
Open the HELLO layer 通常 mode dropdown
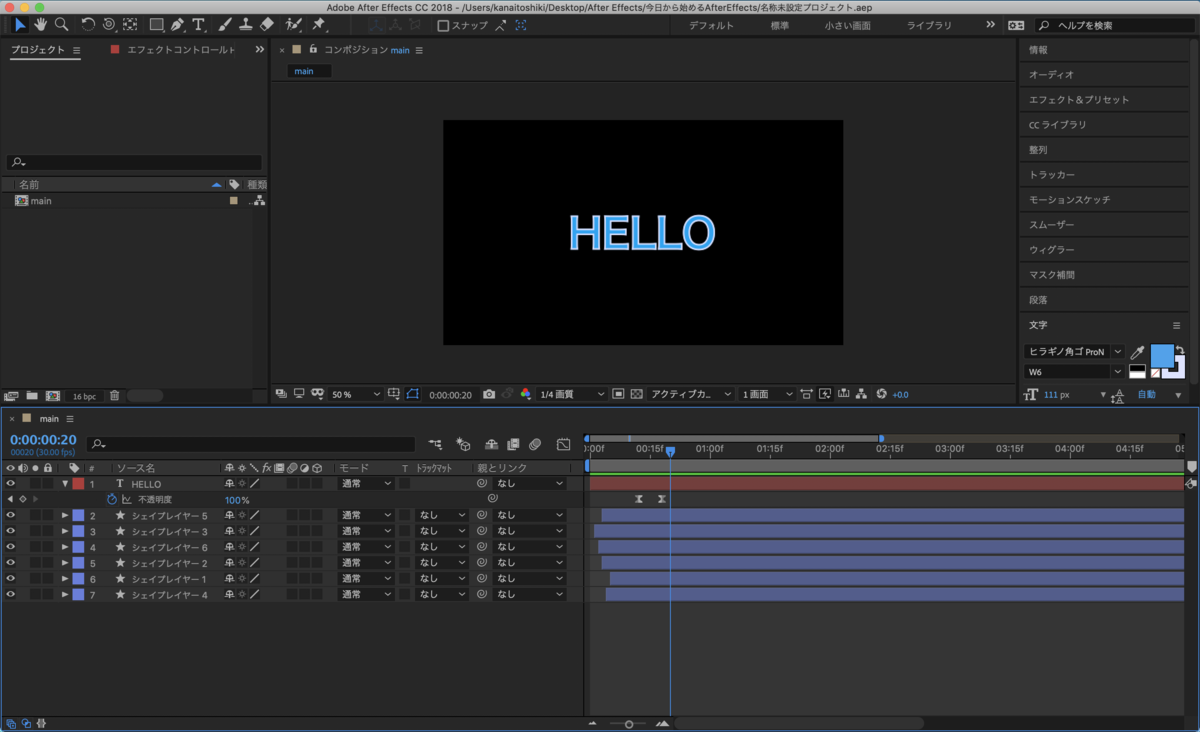coord(366,484)
